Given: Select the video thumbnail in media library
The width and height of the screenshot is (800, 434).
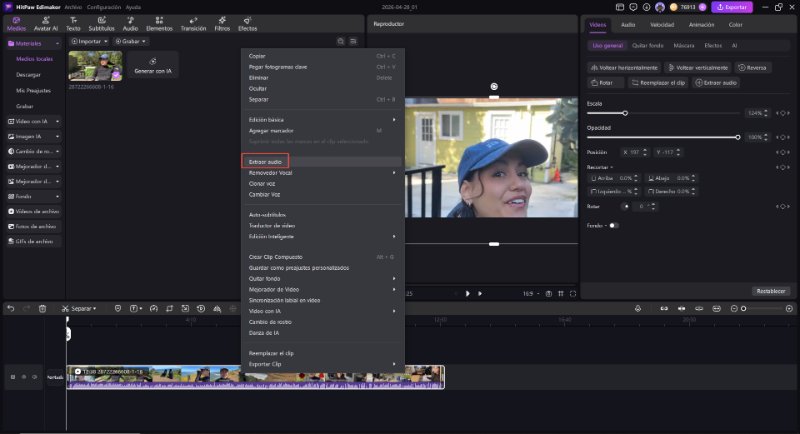Looking at the screenshot, I should [95, 66].
